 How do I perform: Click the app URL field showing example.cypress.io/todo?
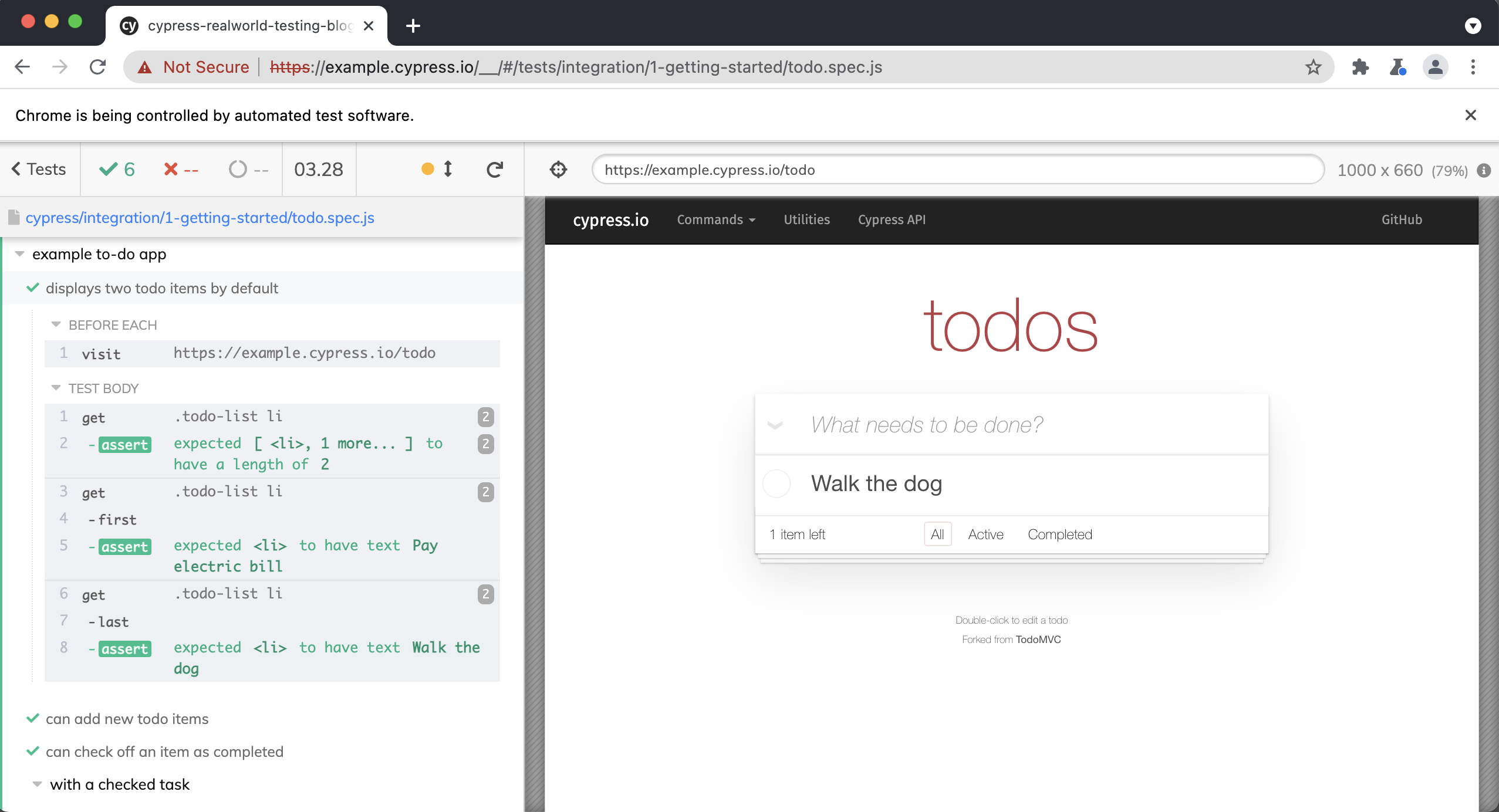tap(958, 170)
